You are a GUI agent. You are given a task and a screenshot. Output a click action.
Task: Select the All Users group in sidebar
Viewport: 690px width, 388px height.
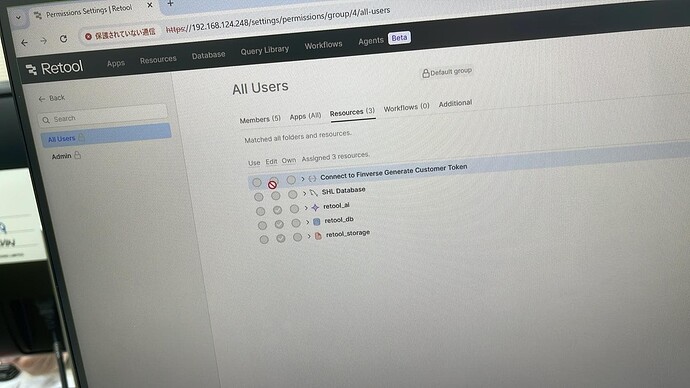click(106, 135)
